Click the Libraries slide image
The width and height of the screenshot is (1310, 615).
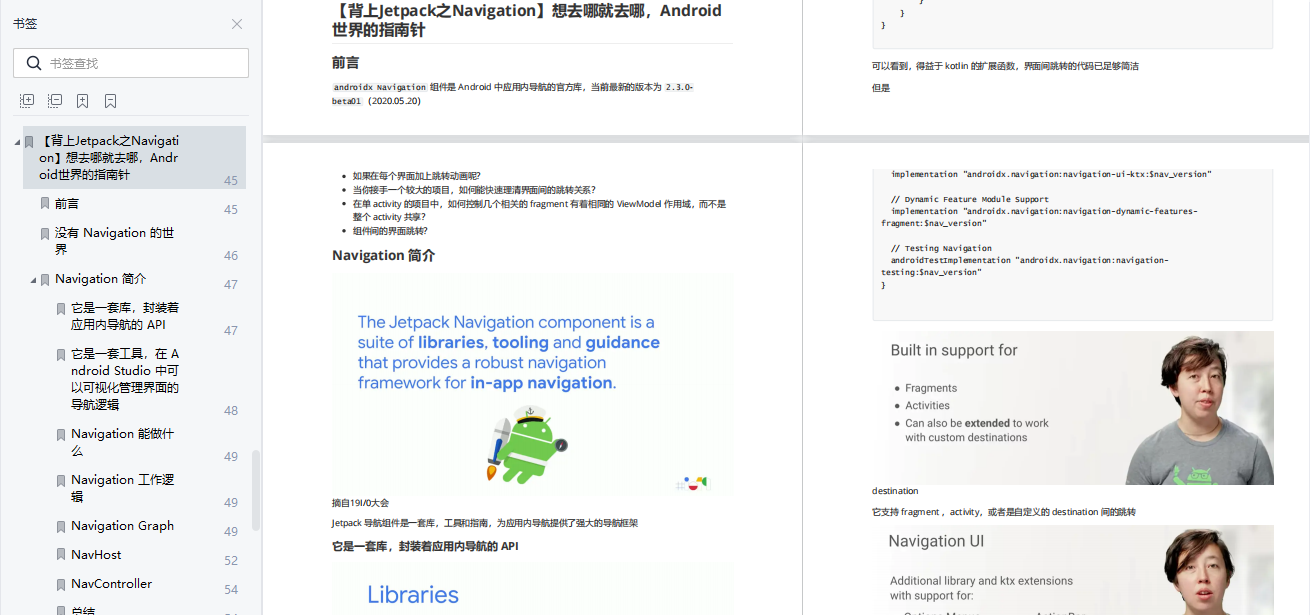click(x=532, y=588)
